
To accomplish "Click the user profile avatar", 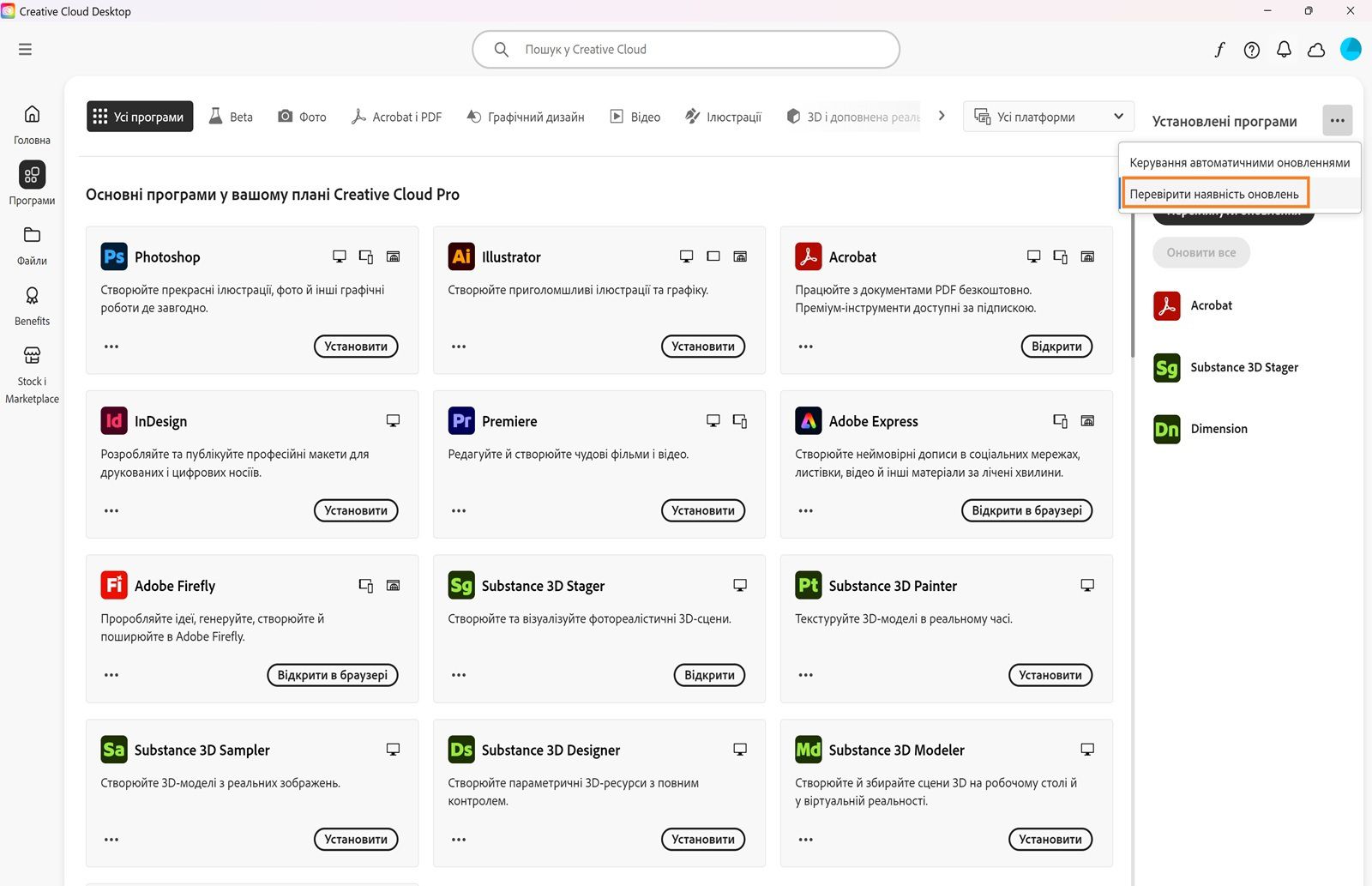I will coord(1351,49).
